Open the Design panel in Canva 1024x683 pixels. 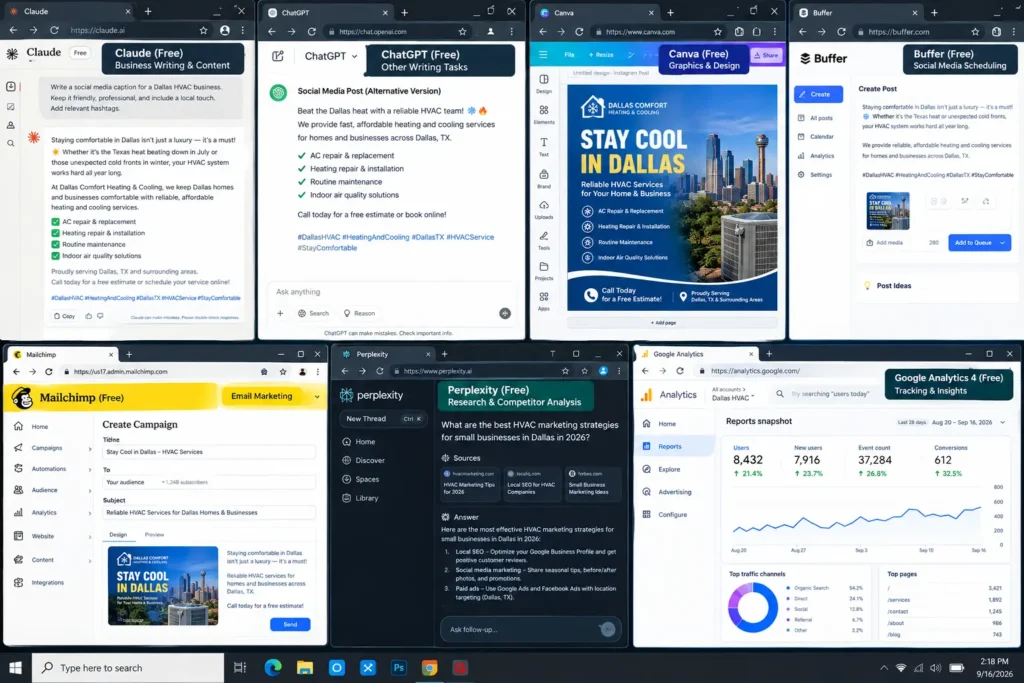point(544,83)
